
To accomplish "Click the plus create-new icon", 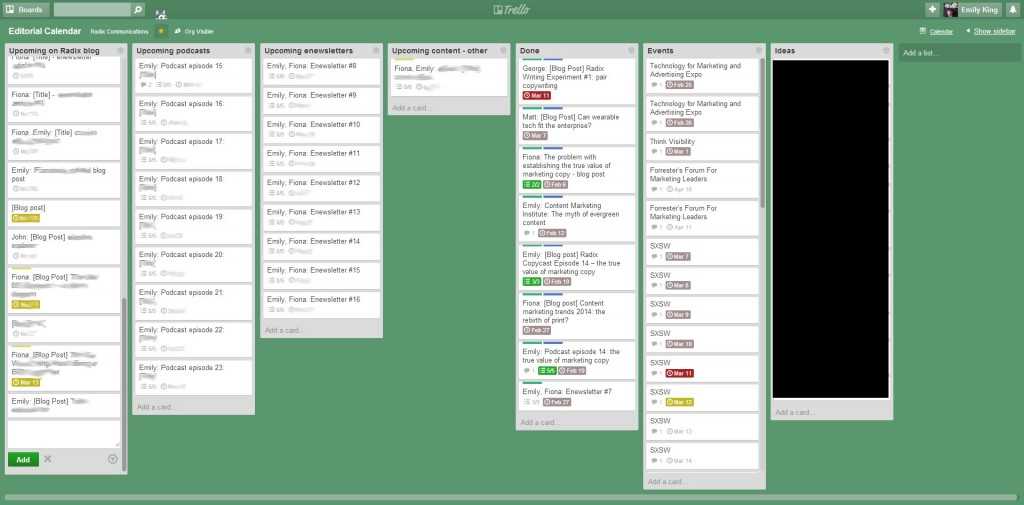I will 932,10.
